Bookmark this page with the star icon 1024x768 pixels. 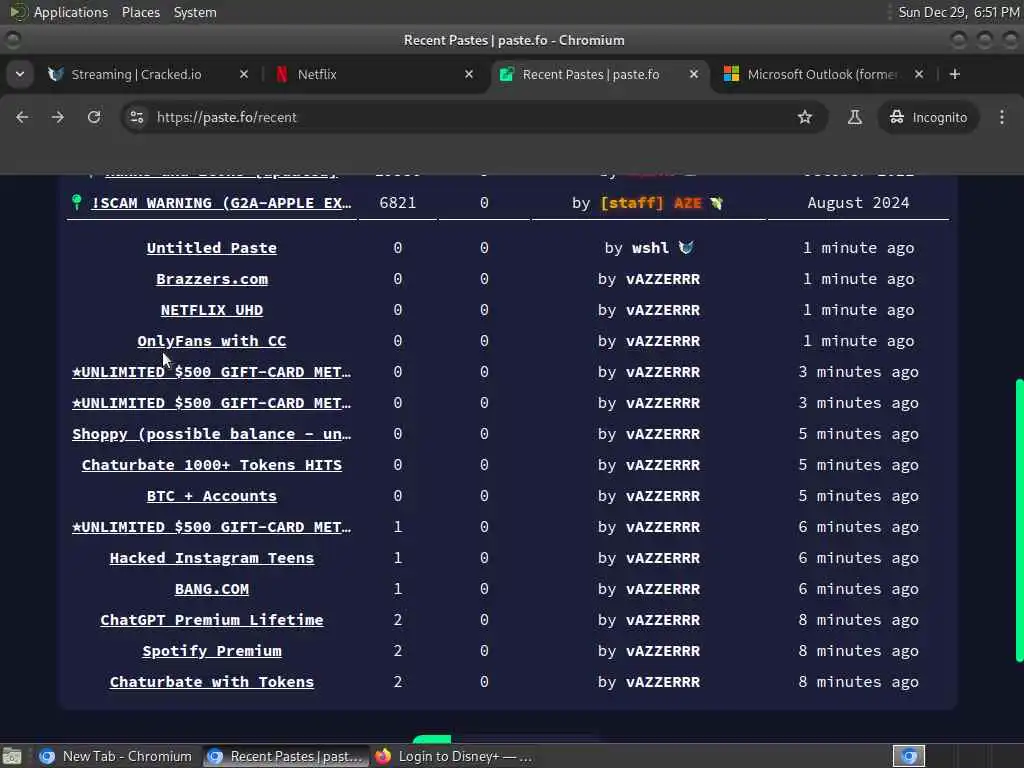tap(805, 117)
